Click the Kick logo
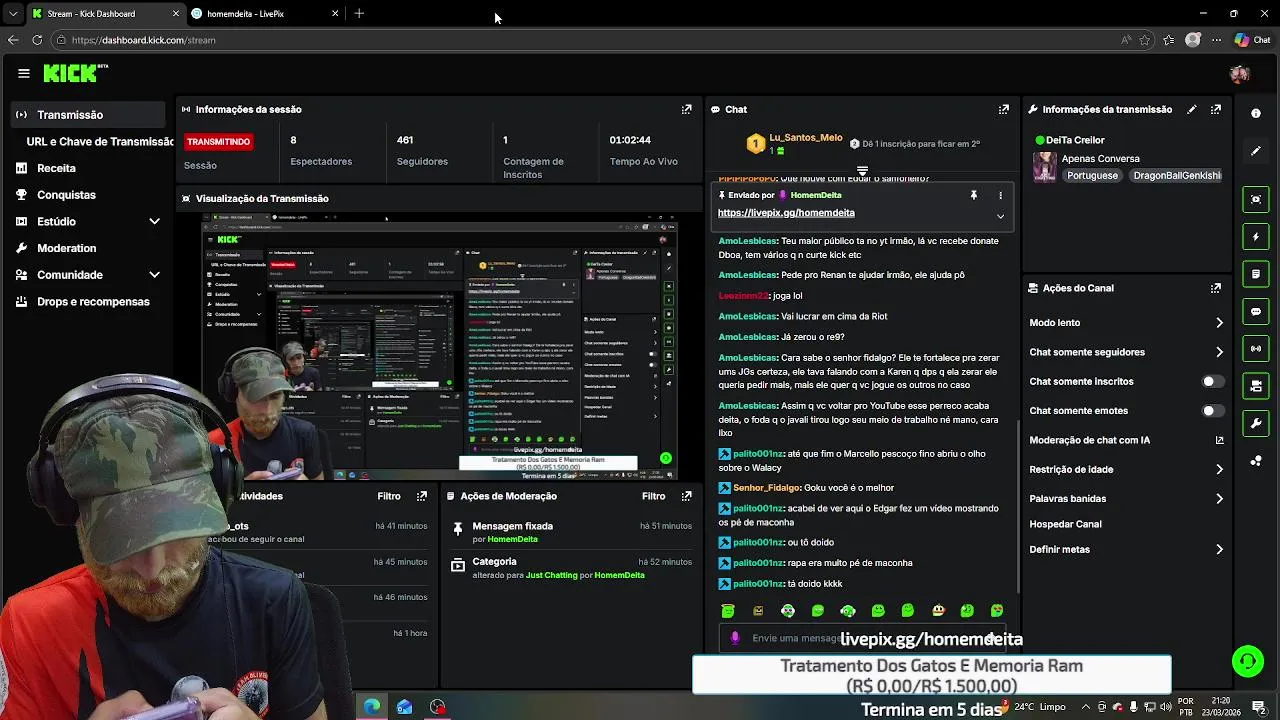This screenshot has width=1280, height=720. (x=75, y=73)
